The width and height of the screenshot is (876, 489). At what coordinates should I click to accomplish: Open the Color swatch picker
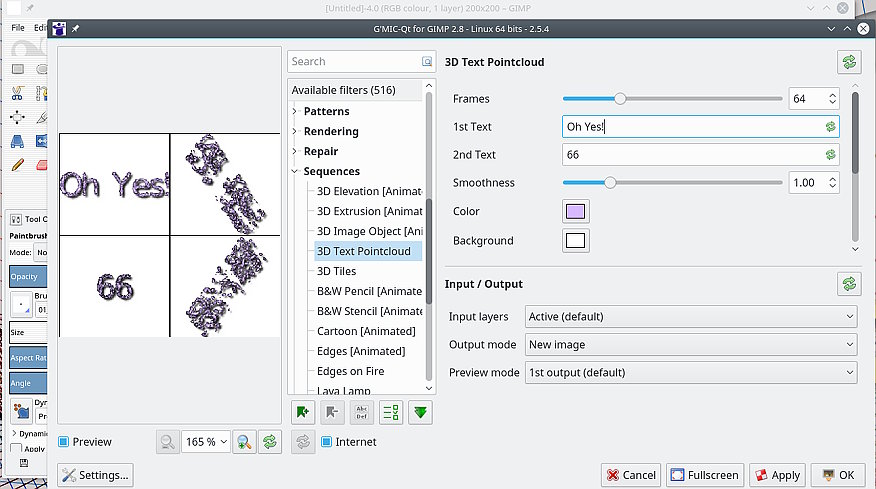(575, 211)
